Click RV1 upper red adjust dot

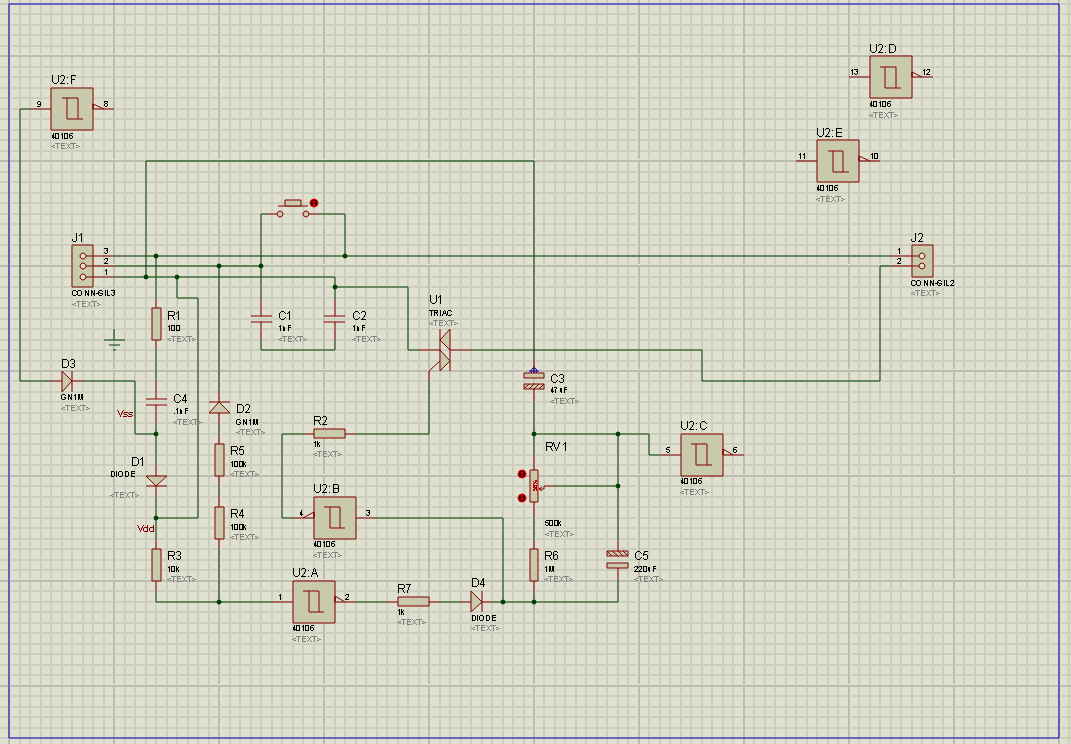[x=522, y=474]
